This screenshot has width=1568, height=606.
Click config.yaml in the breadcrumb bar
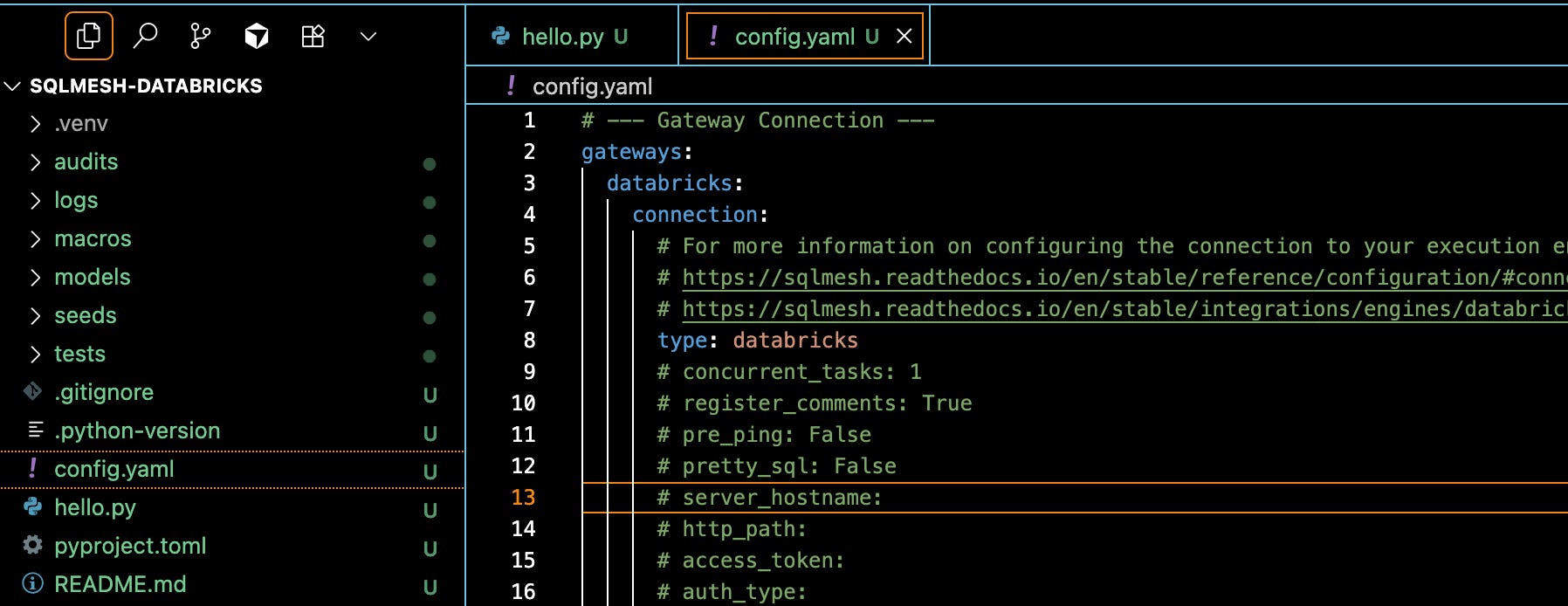[x=592, y=86]
